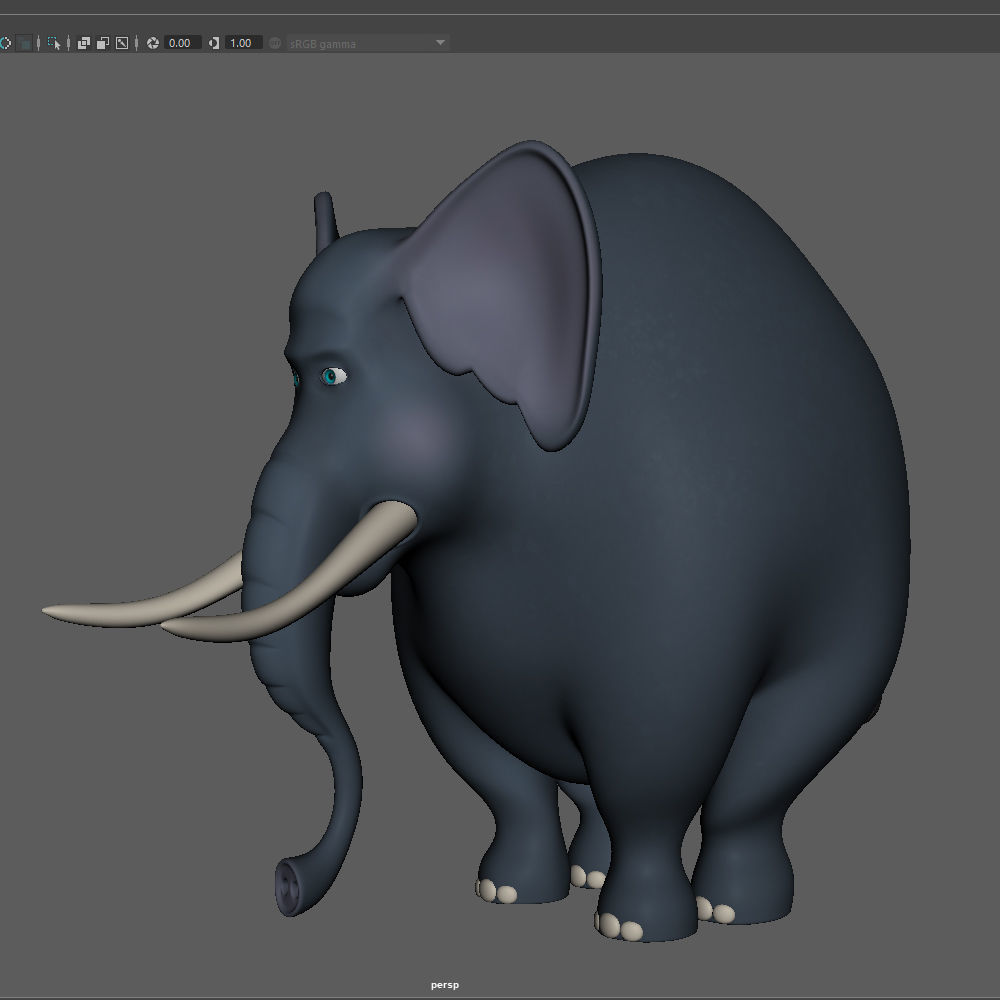
Task: Click the gamma contrast icon
Action: [214, 43]
